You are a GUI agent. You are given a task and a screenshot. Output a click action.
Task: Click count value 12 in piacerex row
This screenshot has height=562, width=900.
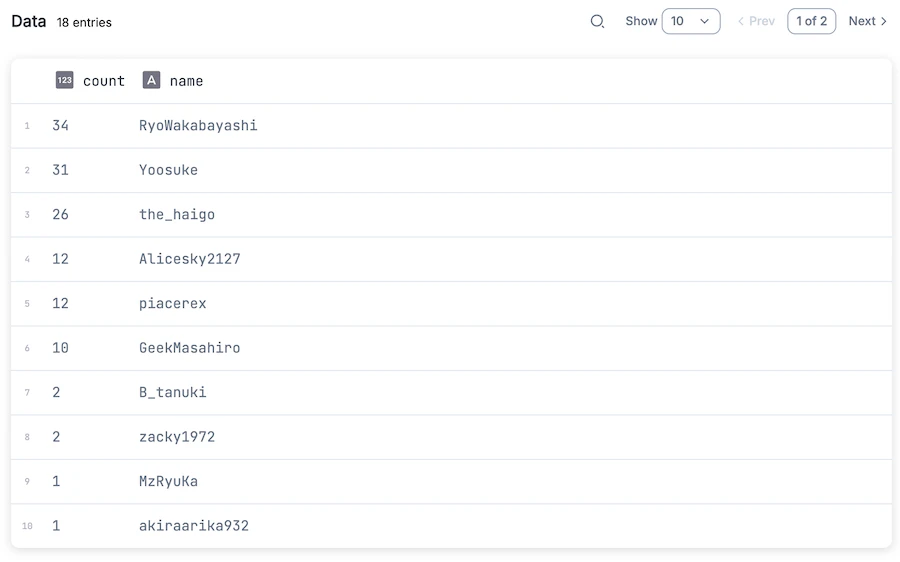tap(60, 304)
